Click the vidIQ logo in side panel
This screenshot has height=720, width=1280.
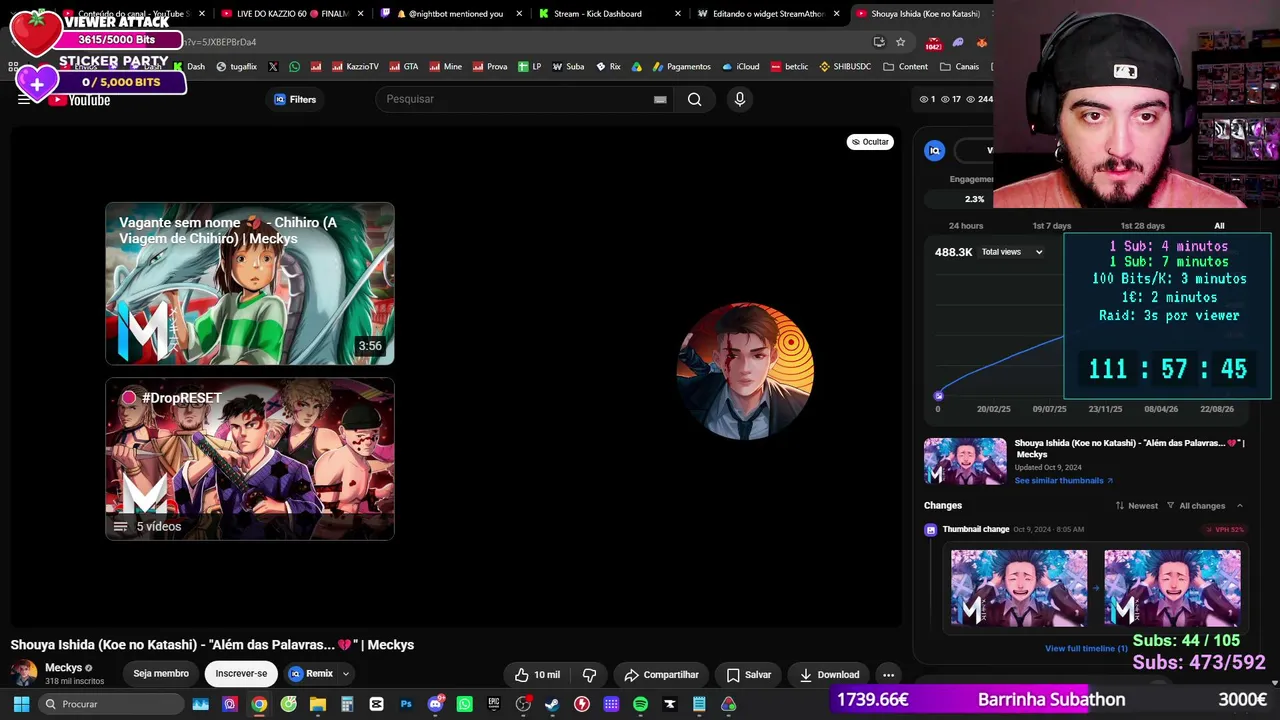click(x=935, y=151)
